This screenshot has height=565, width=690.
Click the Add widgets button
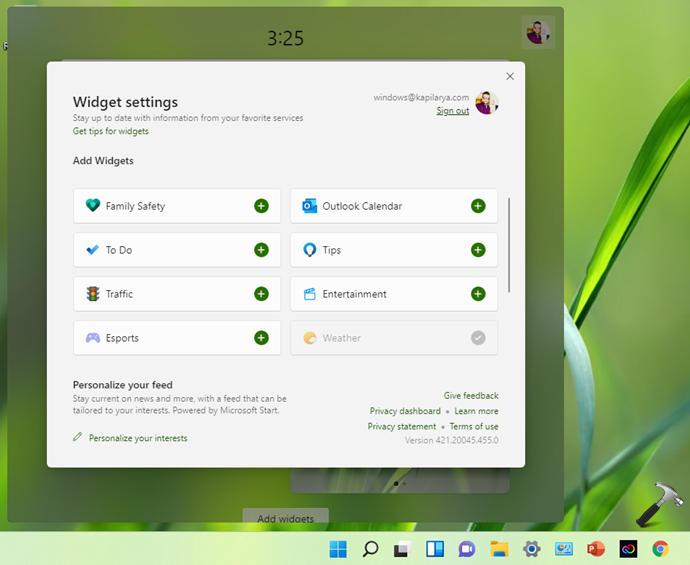click(x=285, y=518)
